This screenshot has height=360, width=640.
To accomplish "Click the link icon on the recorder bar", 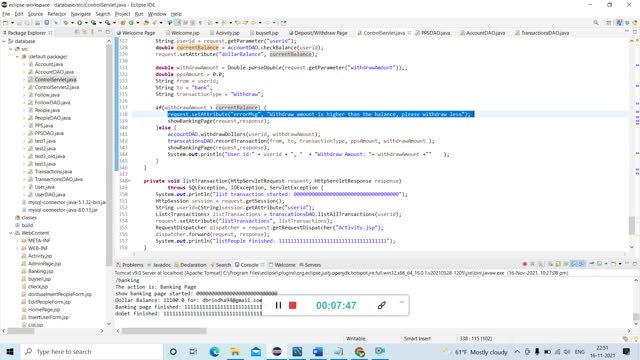I will point(382,305).
